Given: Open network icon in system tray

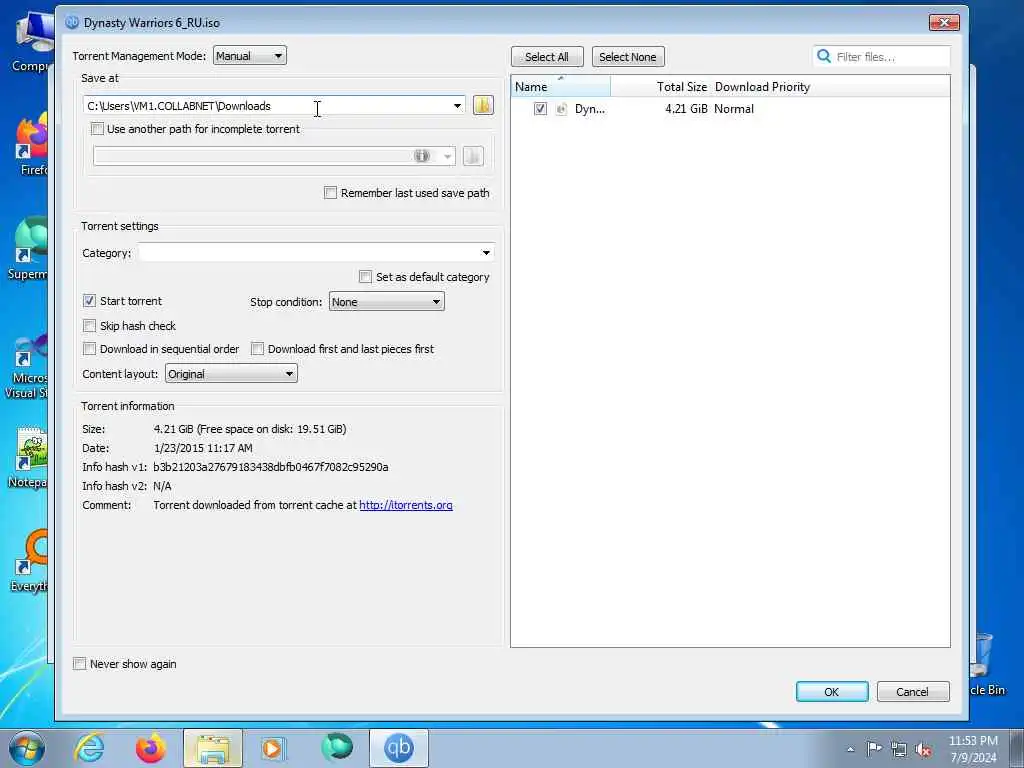Looking at the screenshot, I should pyautogui.click(x=899, y=750).
